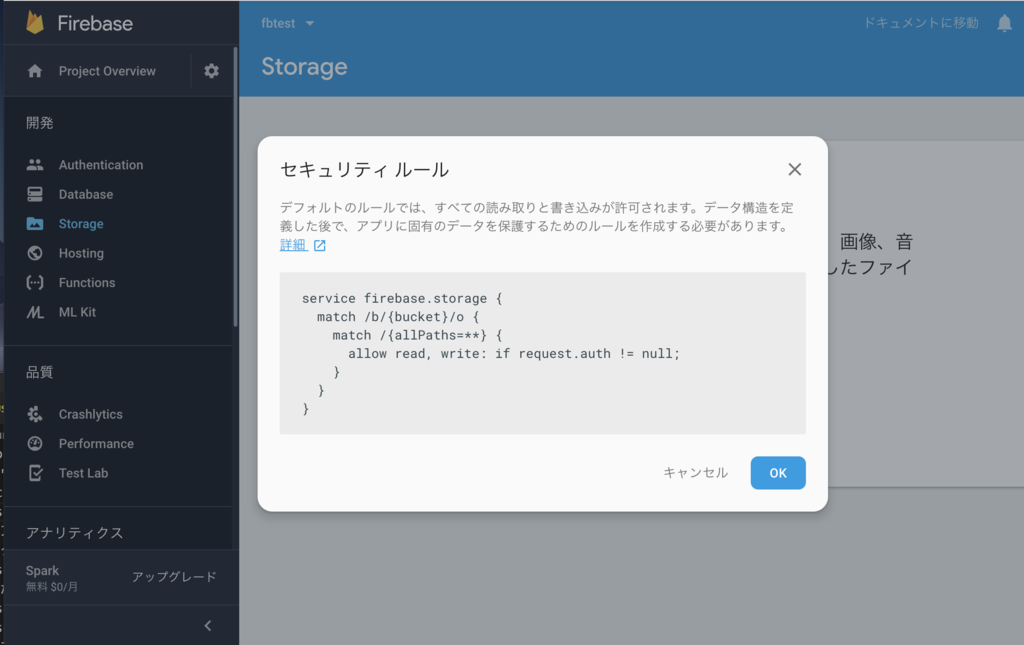Image resolution: width=1024 pixels, height=645 pixels.
Task: Open Test Lab from the sidebar
Action: tap(83, 473)
